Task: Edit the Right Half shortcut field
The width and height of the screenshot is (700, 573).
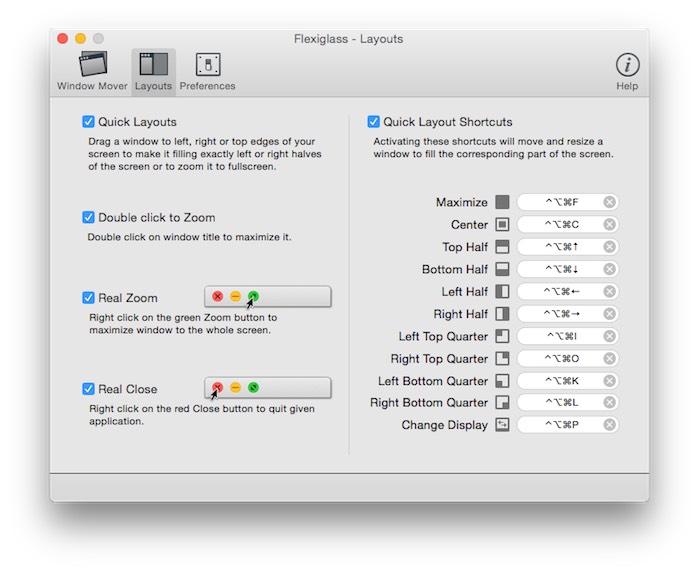Action: click(567, 314)
